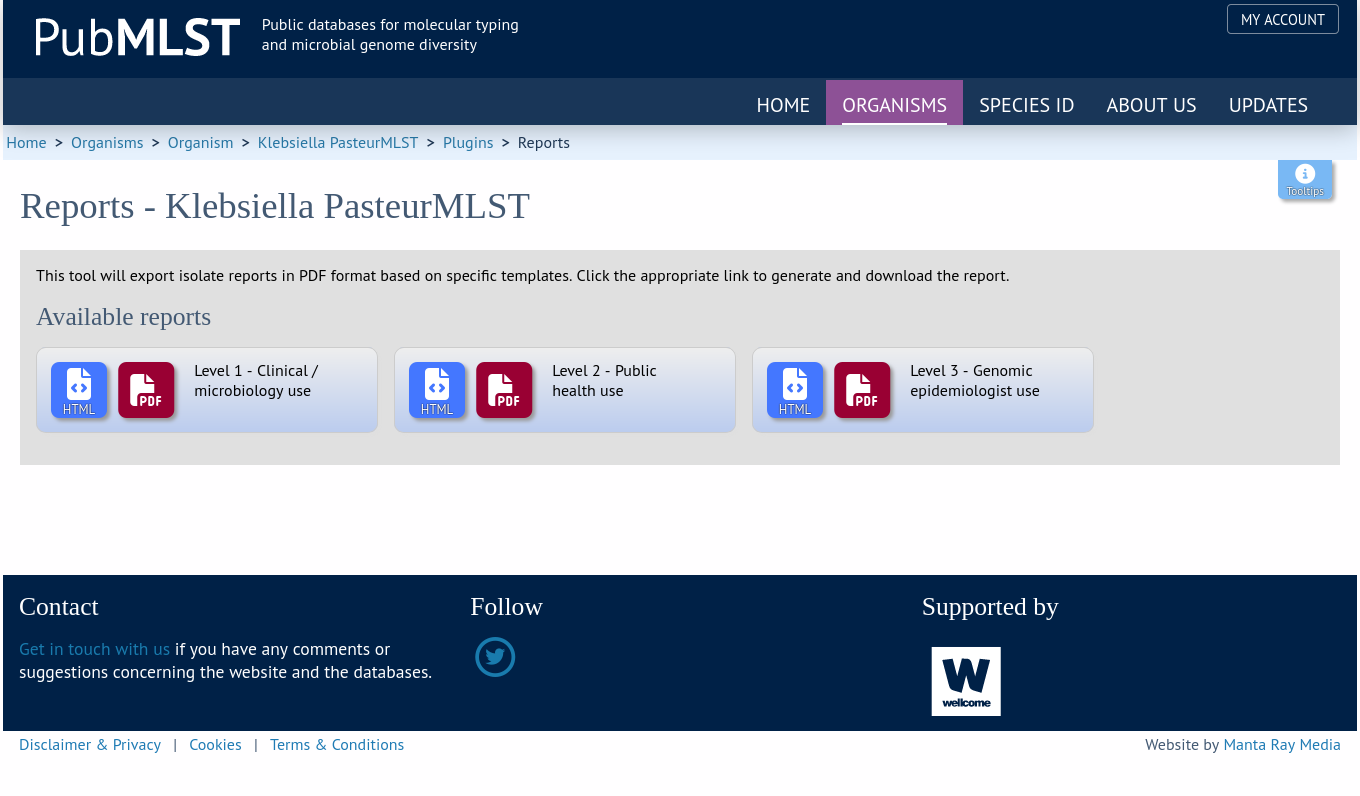Select the ORGANISMS menu tab
1360x796 pixels.
click(894, 105)
